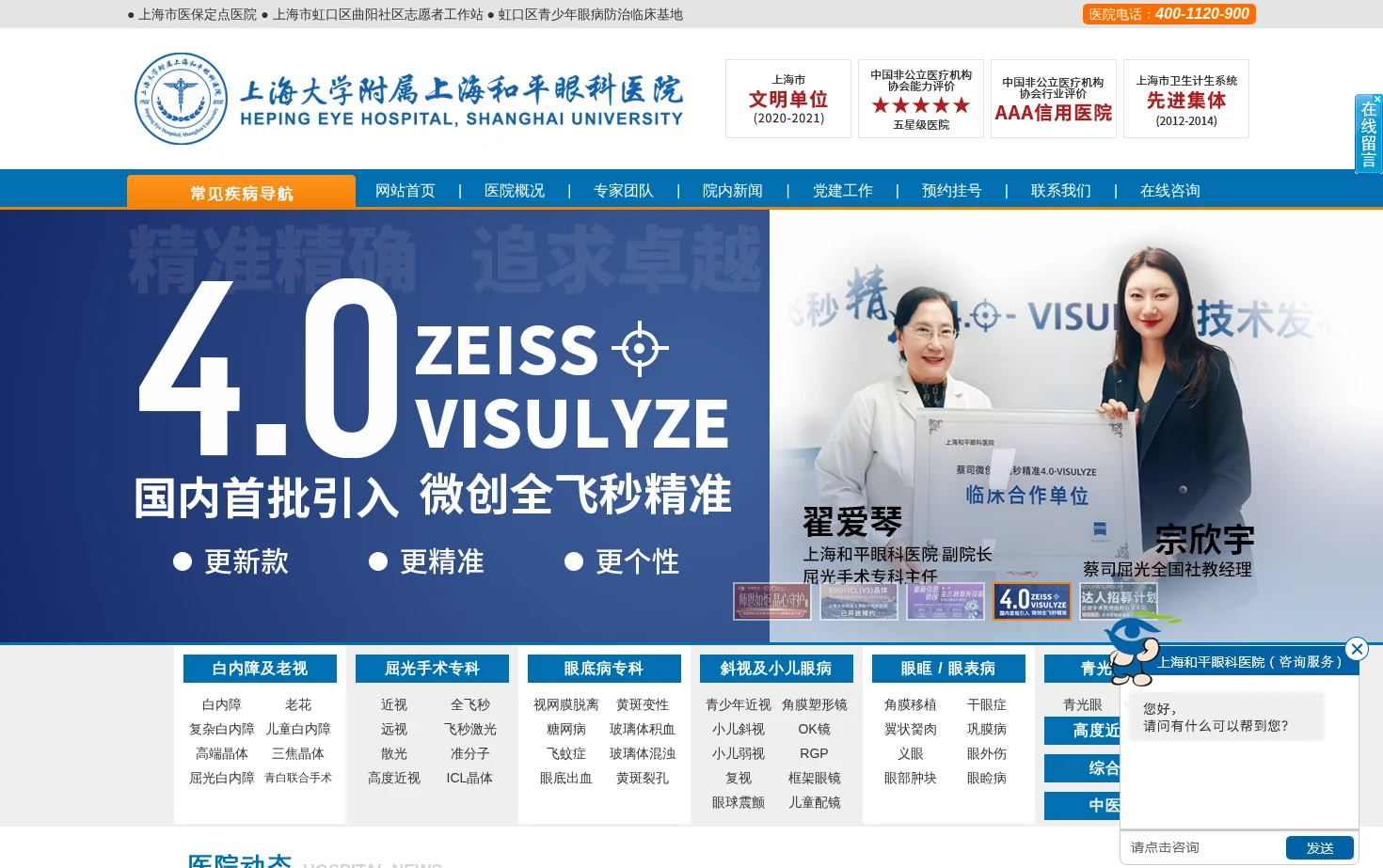Open the 黄斑变性 link

coord(643,704)
